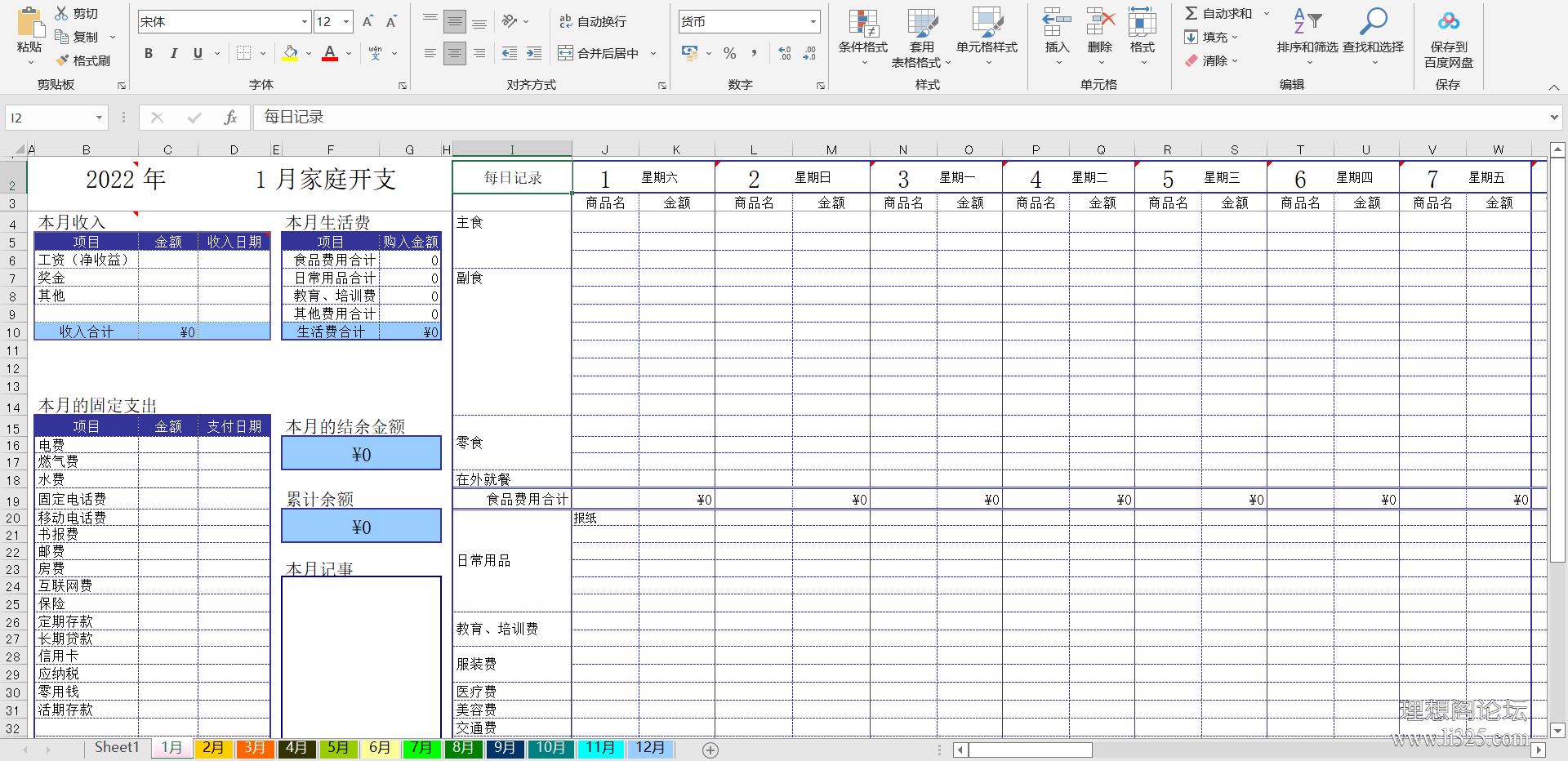Click the Insert Function fx icon
This screenshot has height=761, width=1568.
coord(230,118)
